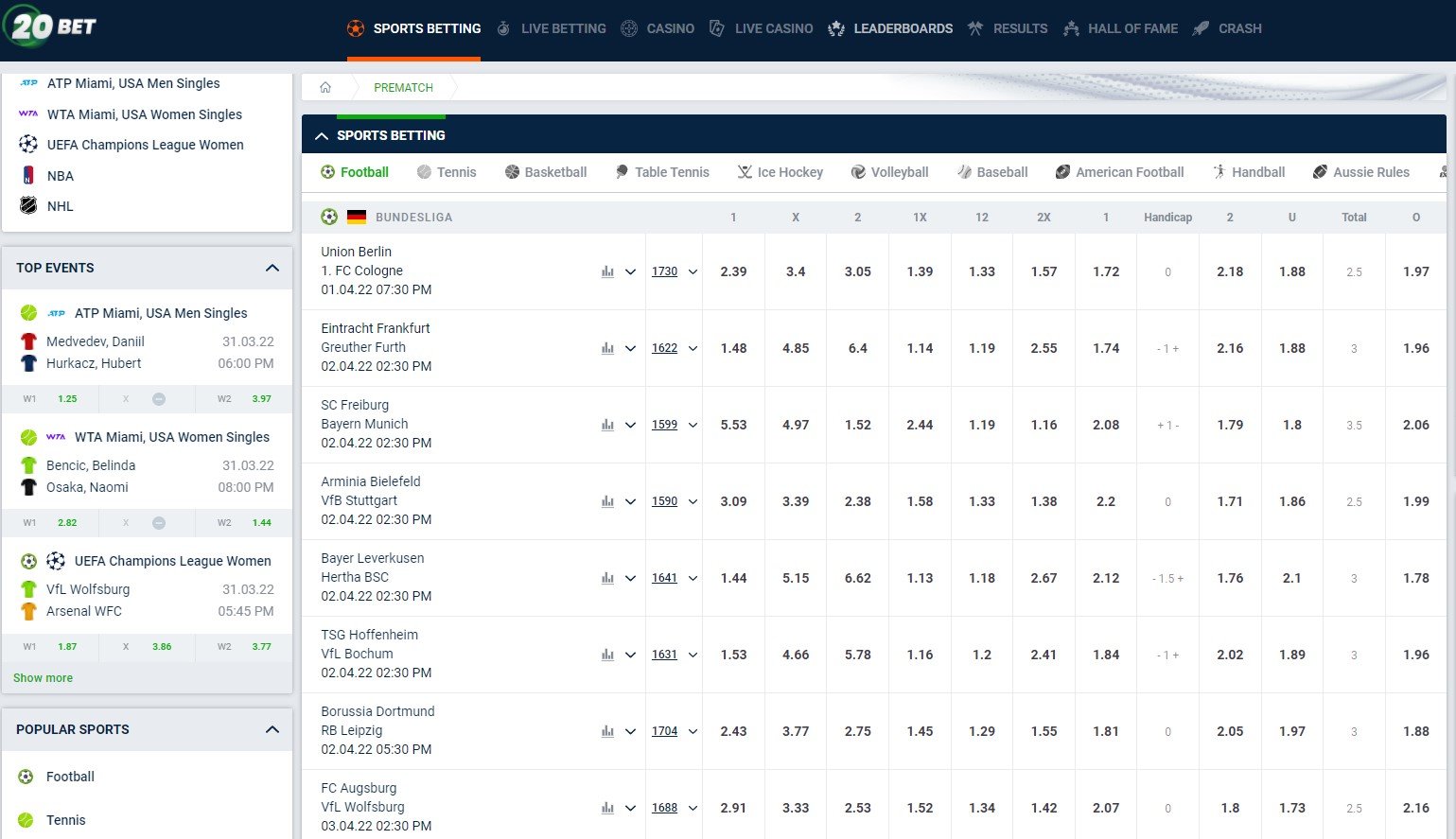Viewport: 1456px width, 839px height.
Task: Select the Tennis sport tab
Action: tap(447, 172)
